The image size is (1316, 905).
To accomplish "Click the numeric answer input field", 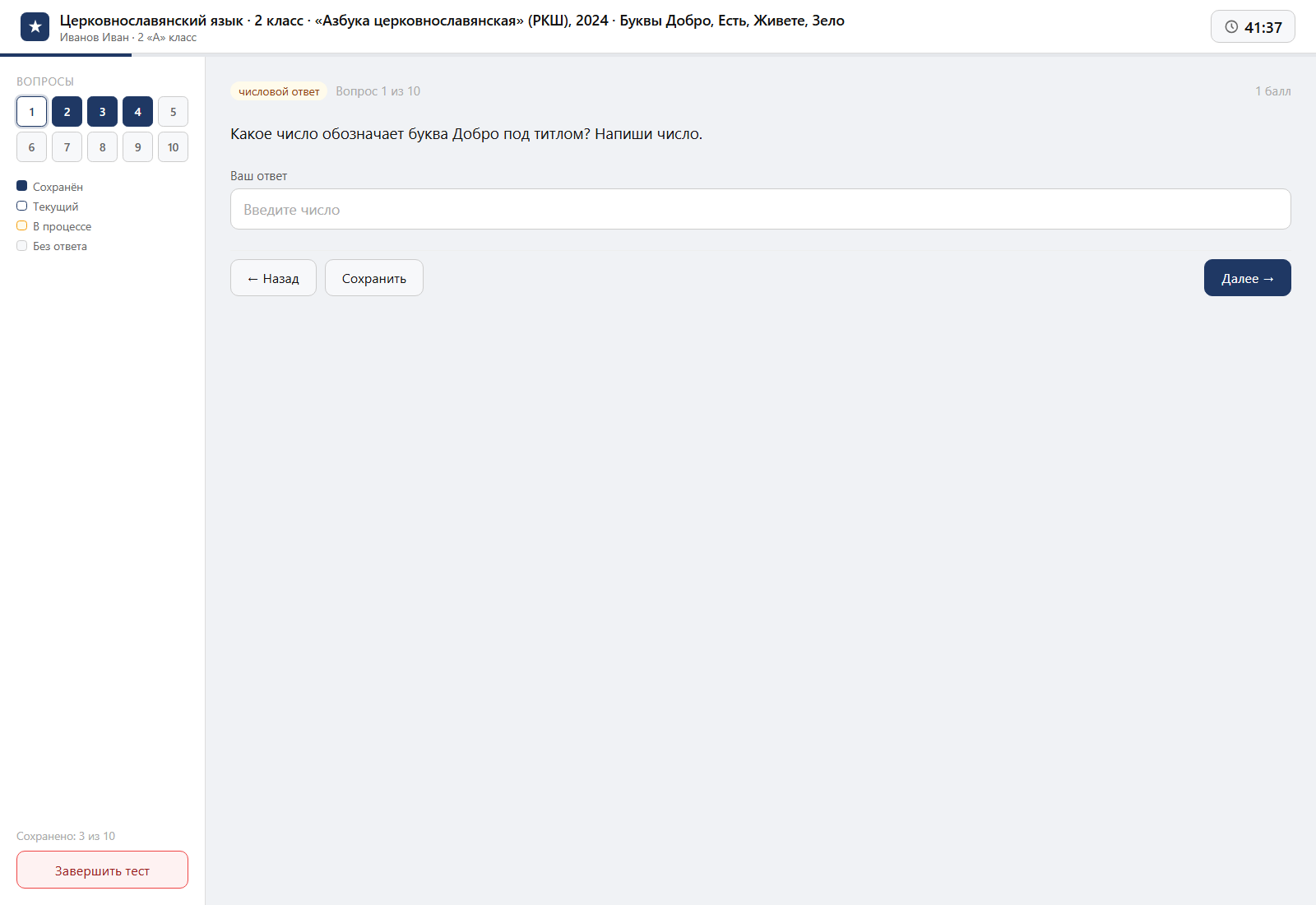I will (761, 209).
